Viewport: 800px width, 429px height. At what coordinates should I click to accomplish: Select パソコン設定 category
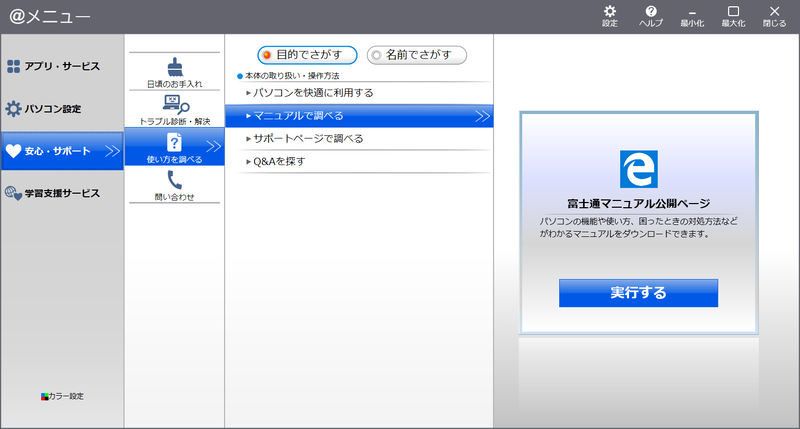coord(62,108)
